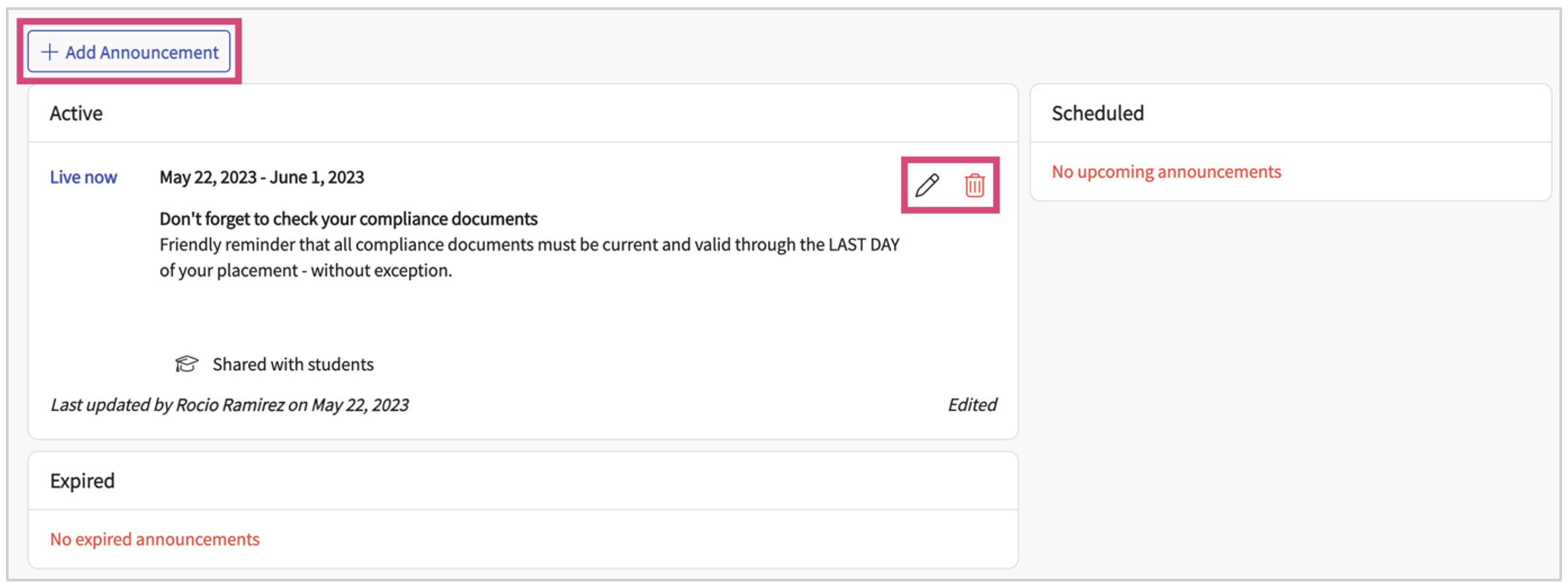Delete the announcement using the trash icon
This screenshot has height=588, width=1568.
pyautogui.click(x=975, y=185)
